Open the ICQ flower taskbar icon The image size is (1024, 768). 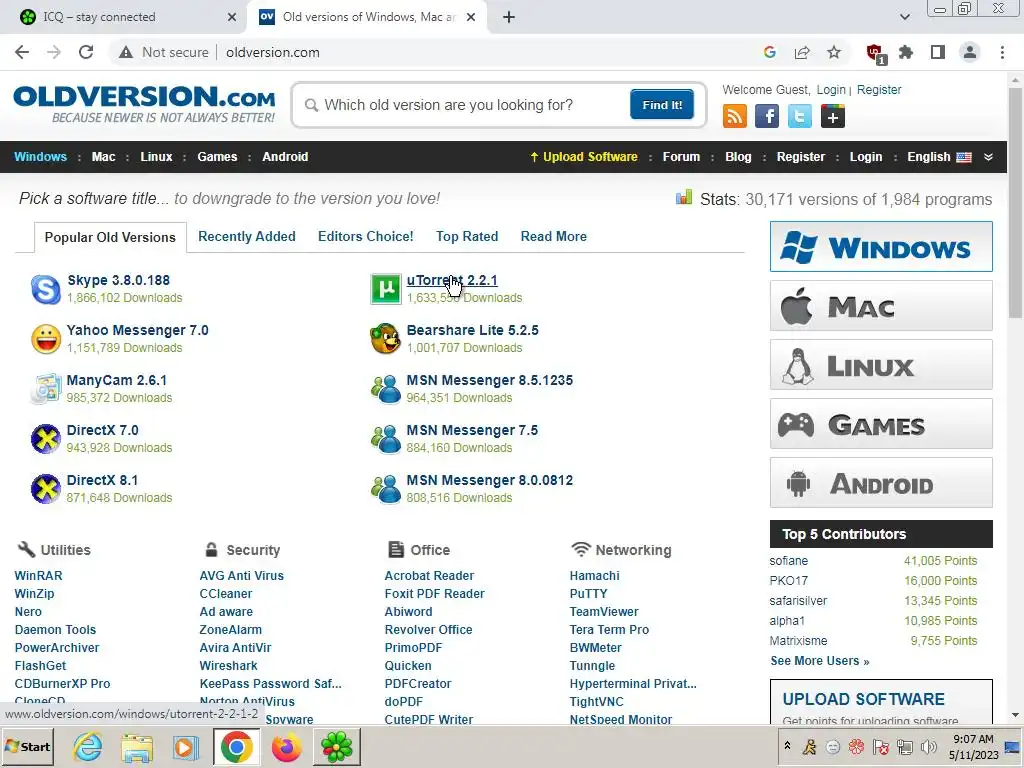(x=337, y=746)
